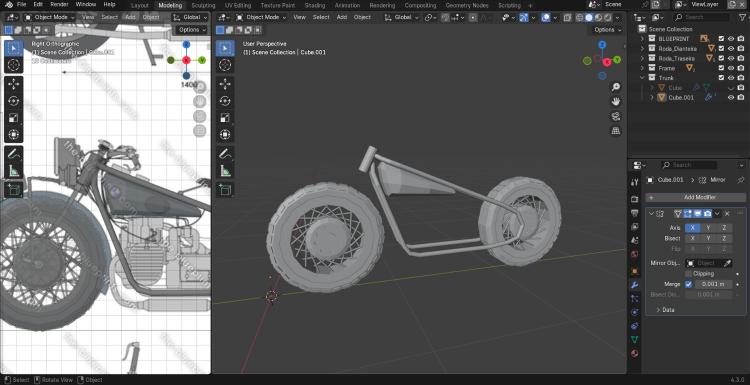750x385 pixels.
Task: Pick the Measure tool in main viewport
Action: tap(225, 170)
